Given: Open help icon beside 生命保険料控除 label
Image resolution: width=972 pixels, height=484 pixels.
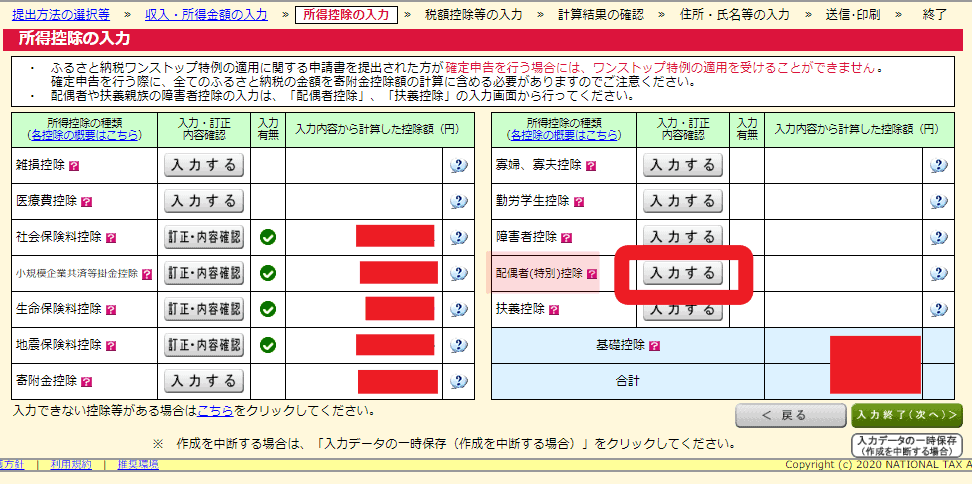Looking at the screenshot, I should tap(111, 309).
